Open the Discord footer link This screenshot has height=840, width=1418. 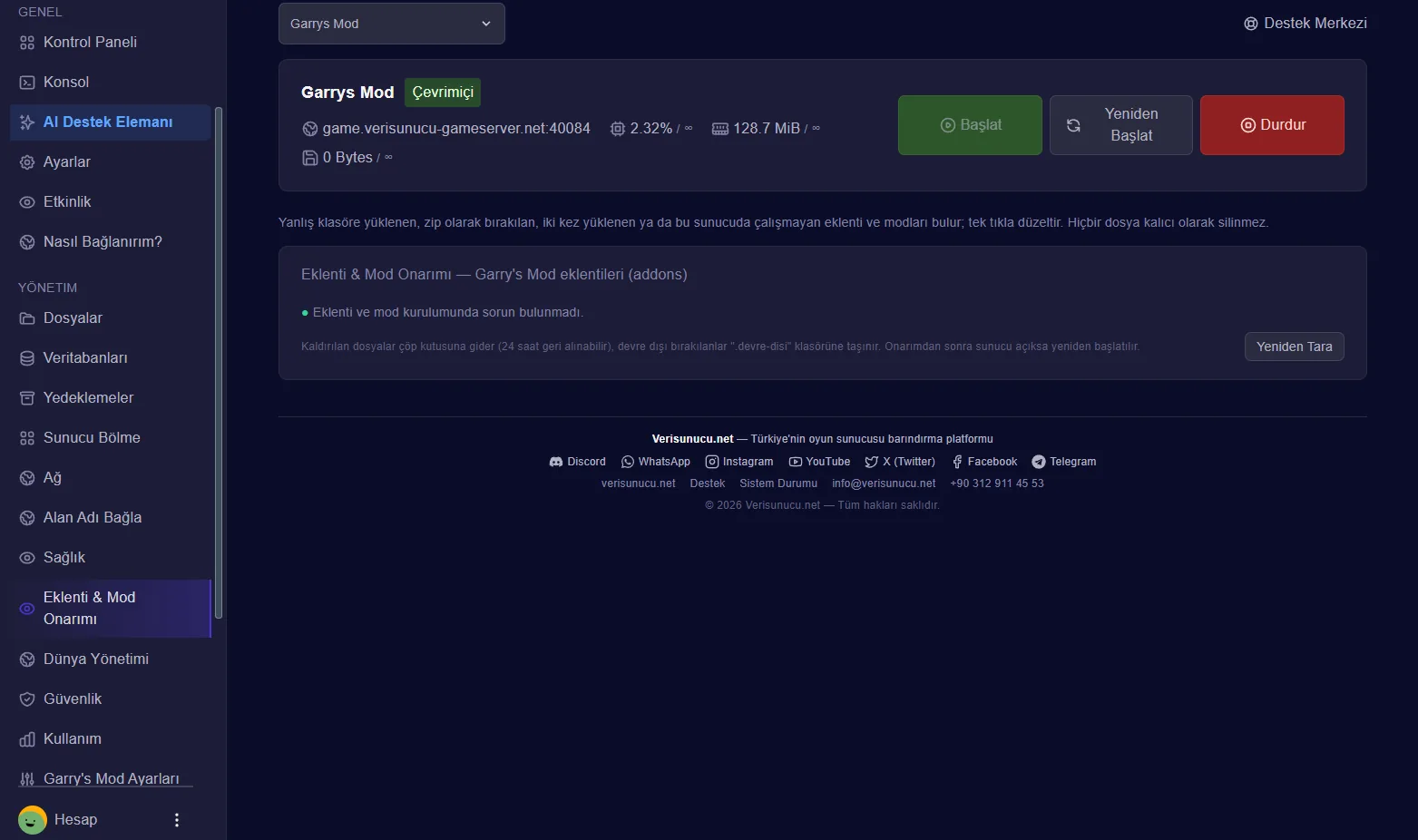point(577,462)
